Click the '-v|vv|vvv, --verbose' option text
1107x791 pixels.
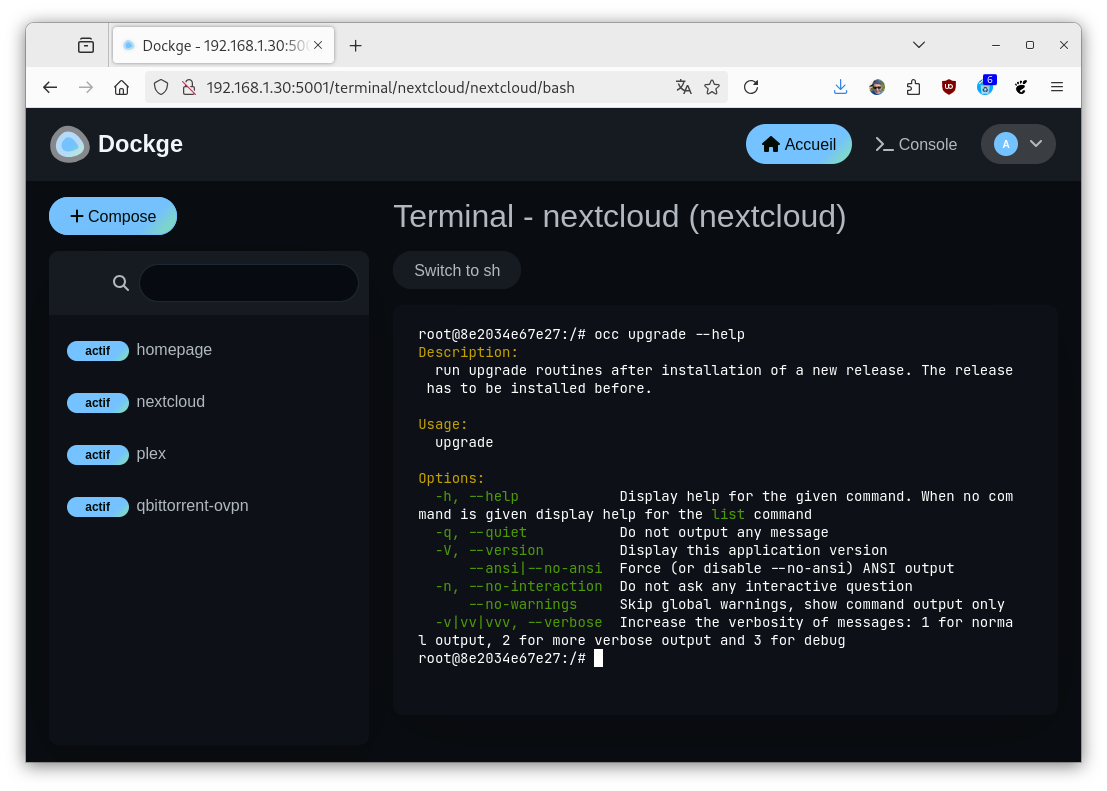pyautogui.click(x=519, y=623)
